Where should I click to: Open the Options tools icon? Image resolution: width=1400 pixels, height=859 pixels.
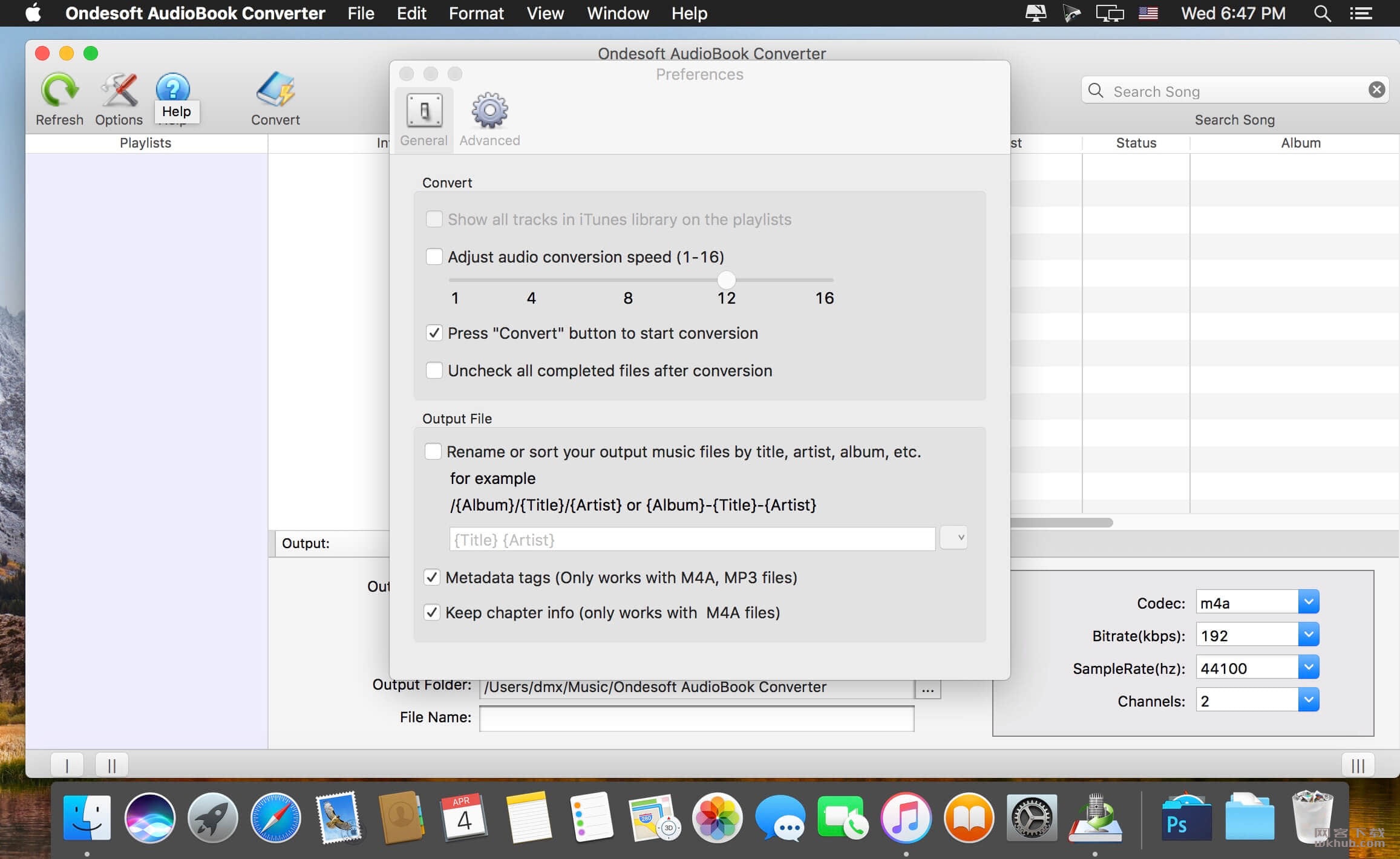click(x=119, y=90)
